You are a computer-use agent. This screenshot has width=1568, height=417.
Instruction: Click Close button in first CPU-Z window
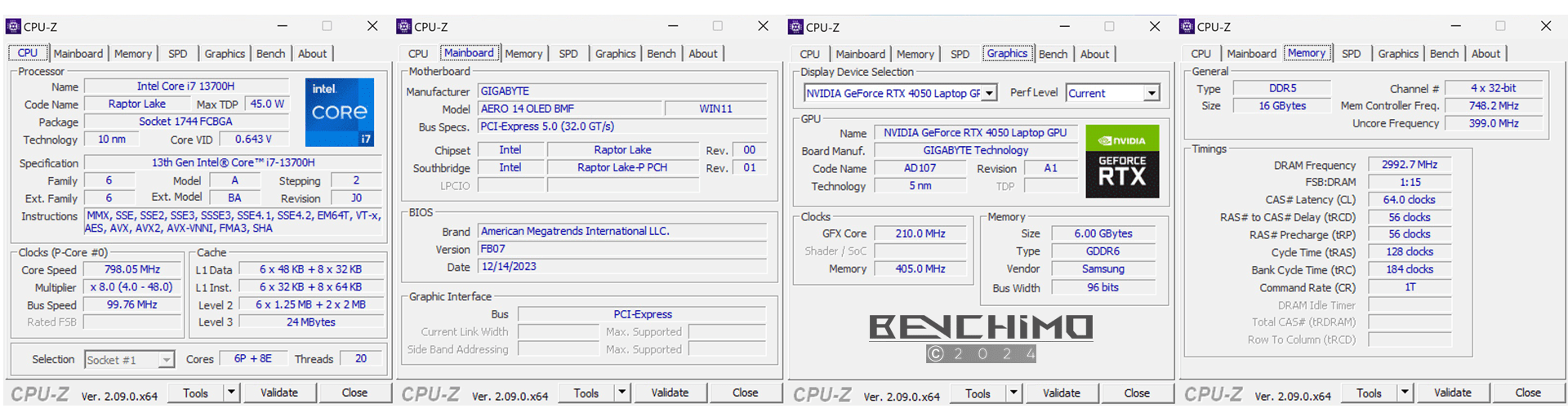tap(354, 393)
